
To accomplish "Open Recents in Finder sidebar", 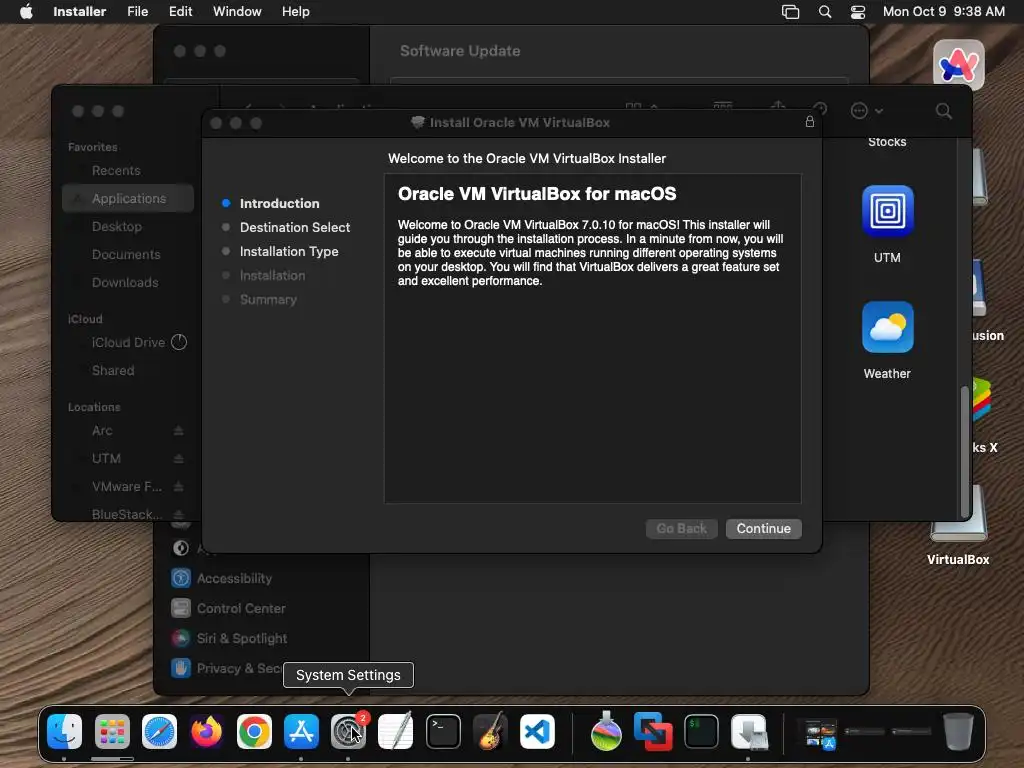I will 116,170.
